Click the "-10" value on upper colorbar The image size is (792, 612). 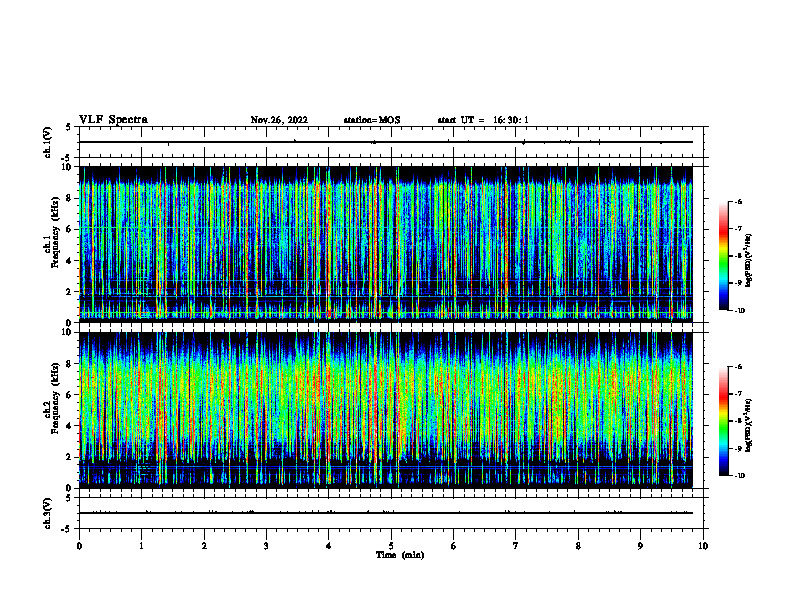(x=739, y=310)
